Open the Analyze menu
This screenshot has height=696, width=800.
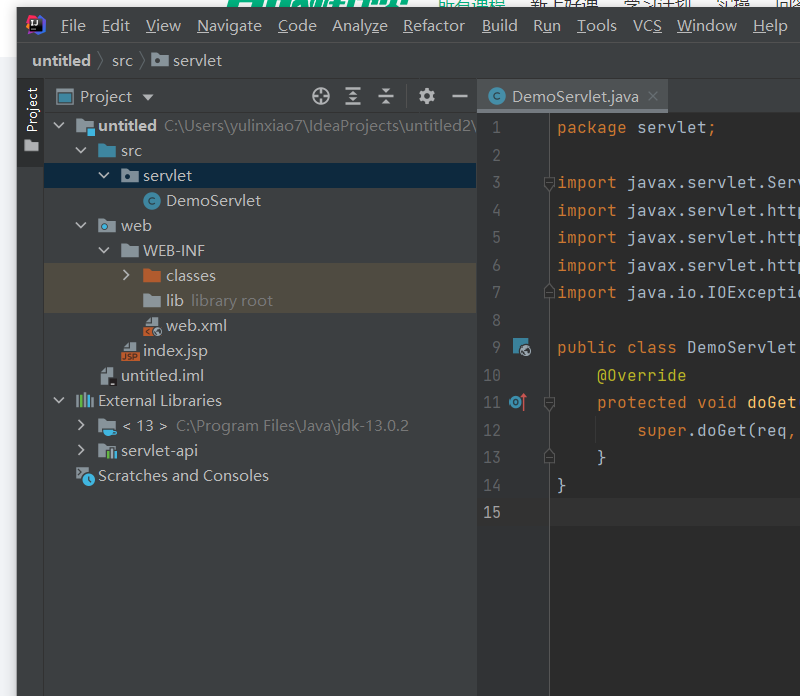(x=360, y=26)
